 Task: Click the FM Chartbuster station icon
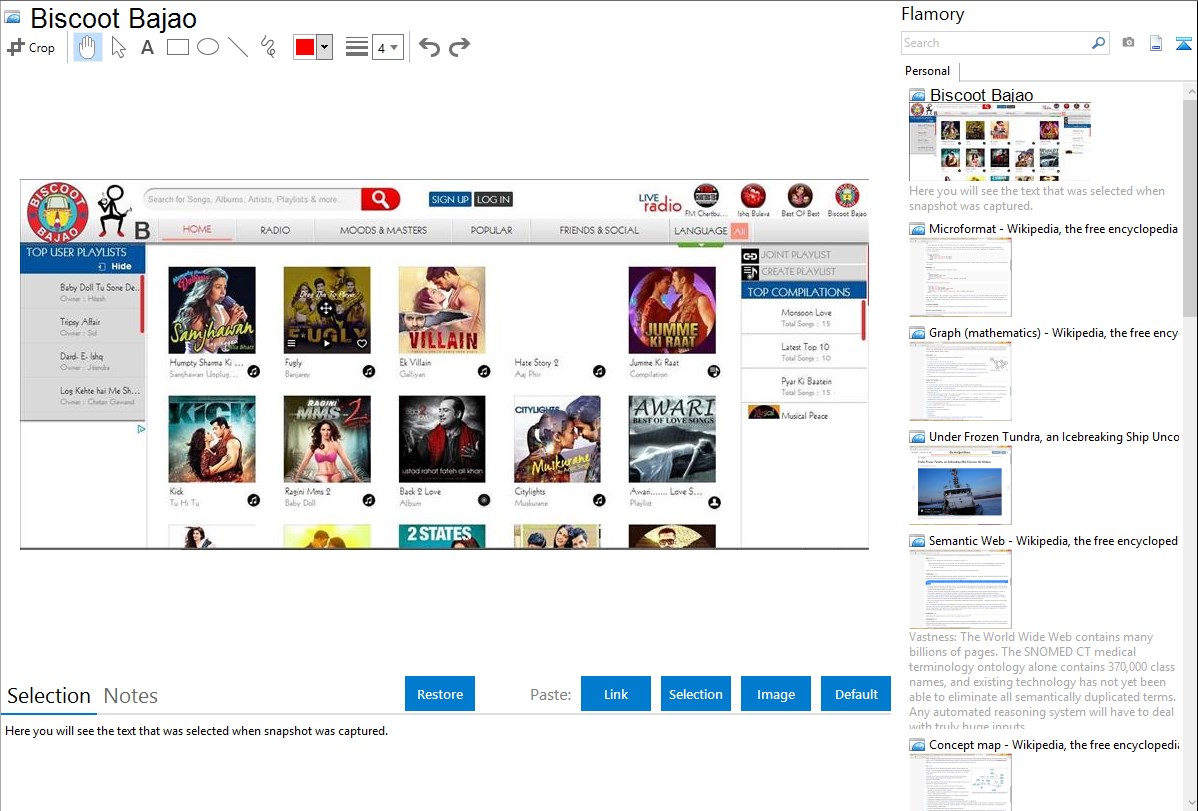pyautogui.click(x=706, y=196)
